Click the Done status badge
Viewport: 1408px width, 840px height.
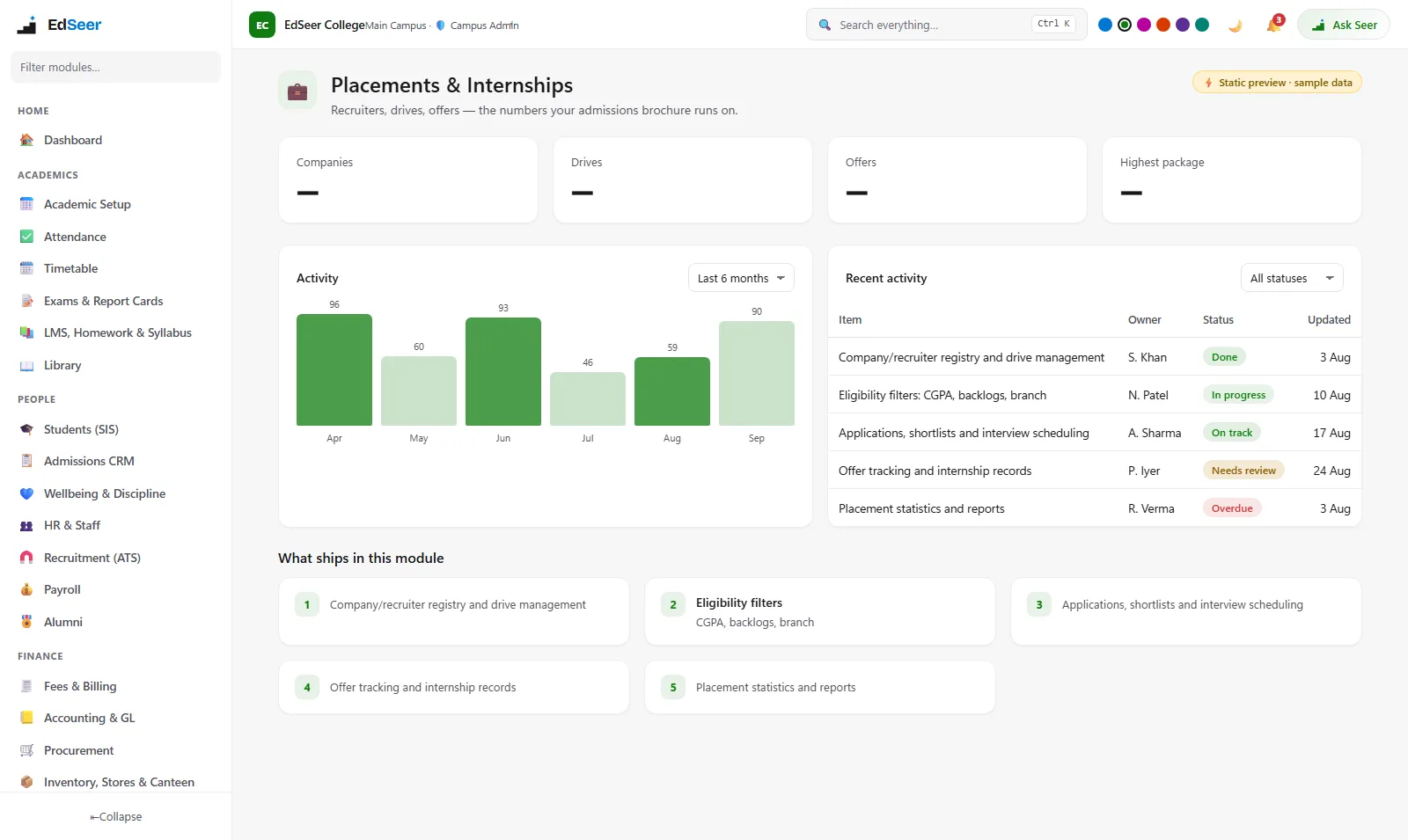point(1224,357)
